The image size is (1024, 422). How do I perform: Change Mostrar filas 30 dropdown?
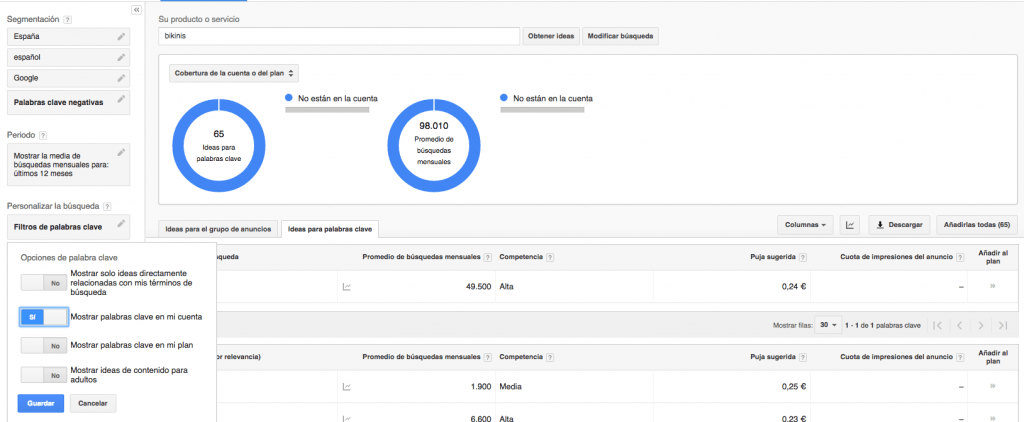pos(829,325)
